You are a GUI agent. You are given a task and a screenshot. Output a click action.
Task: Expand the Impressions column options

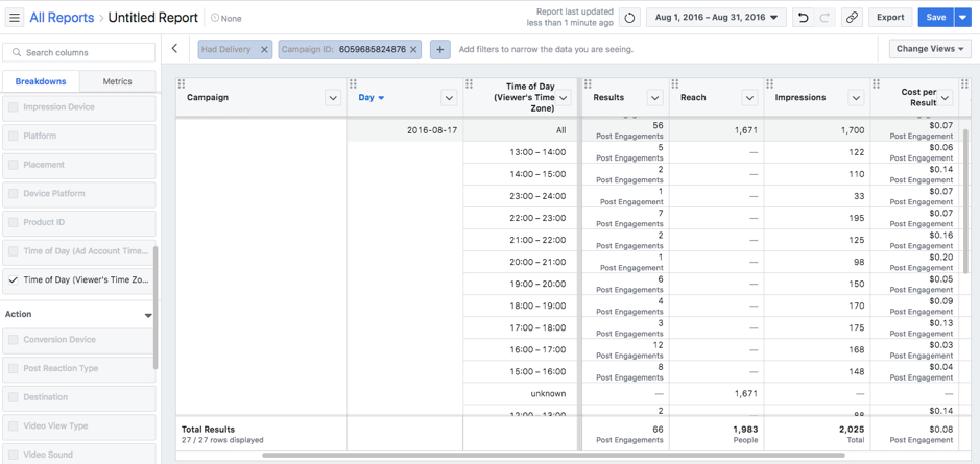coord(855,98)
